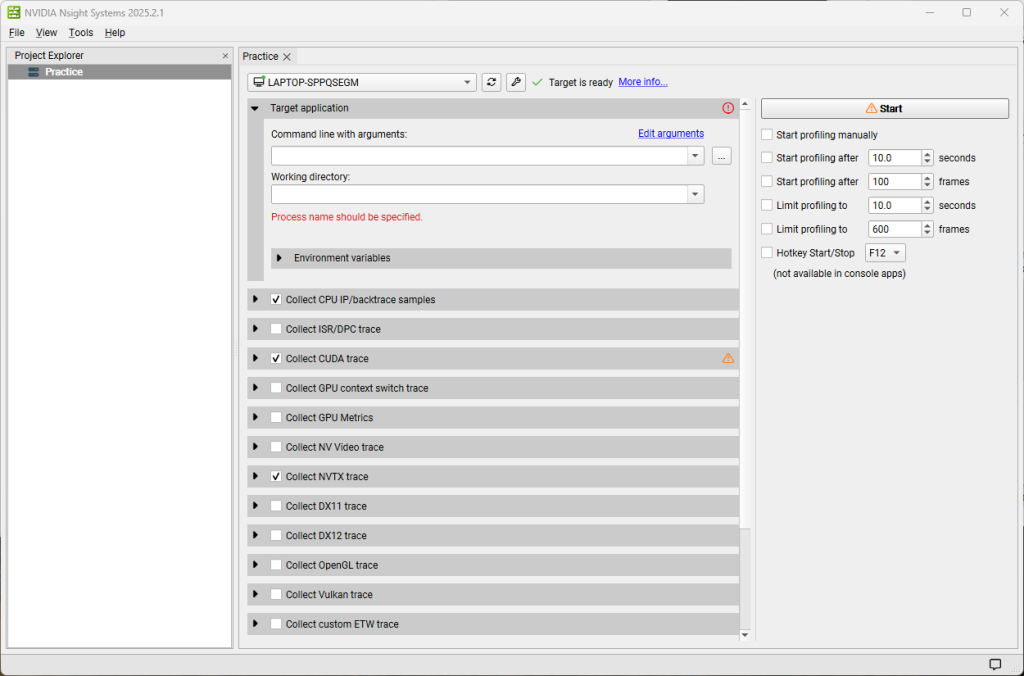Click the Edit arguments link

671,134
